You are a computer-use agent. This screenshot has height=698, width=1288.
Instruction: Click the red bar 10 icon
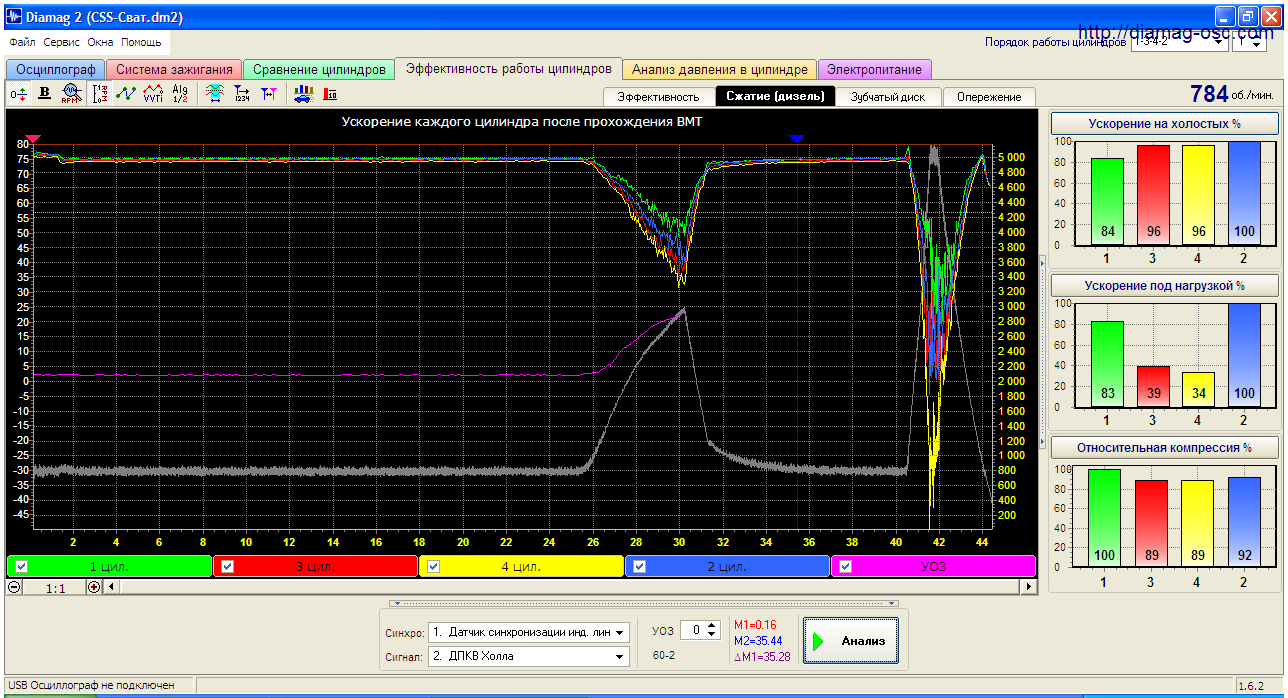click(330, 94)
